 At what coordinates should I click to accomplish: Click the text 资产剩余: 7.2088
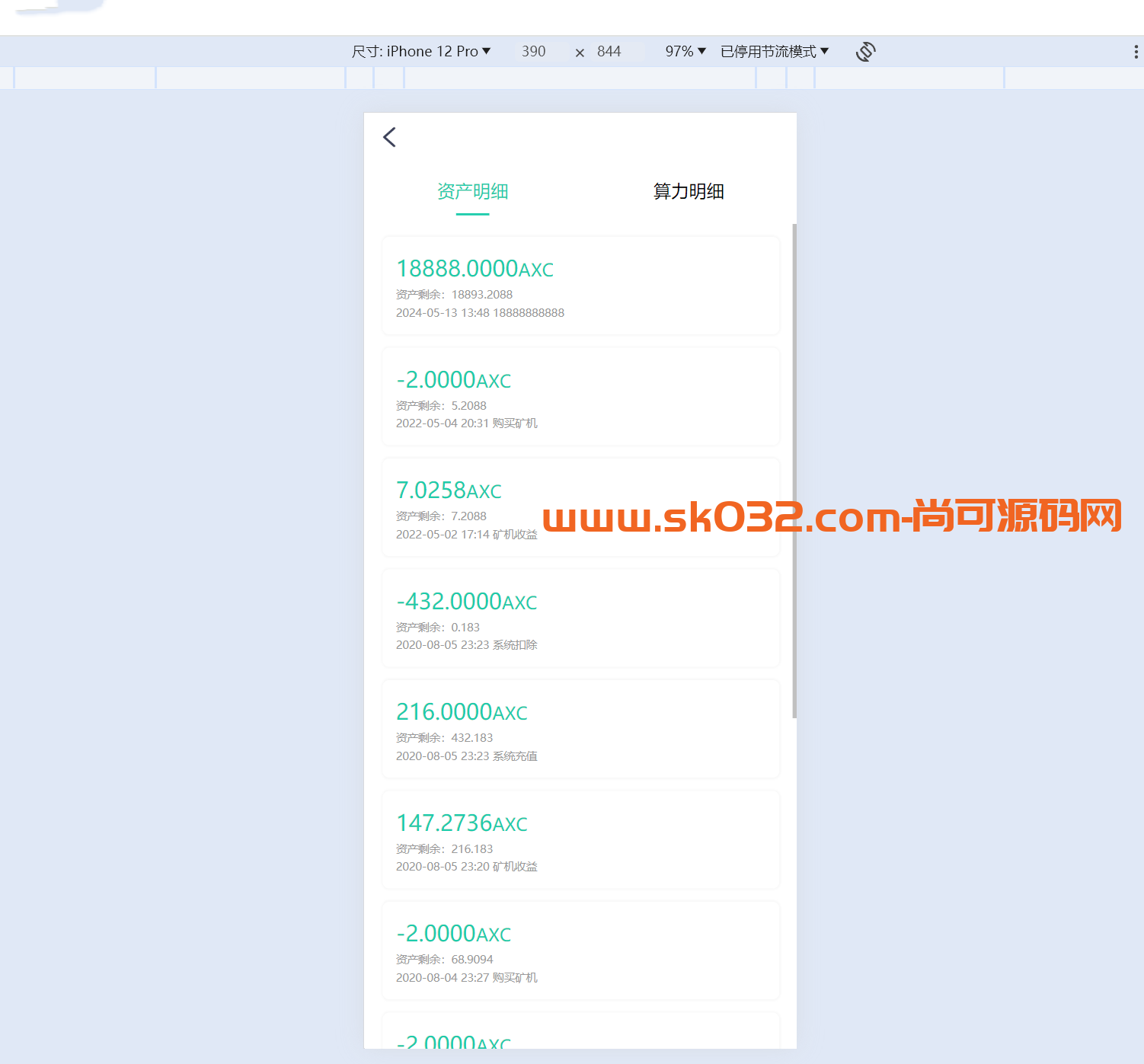[441, 516]
